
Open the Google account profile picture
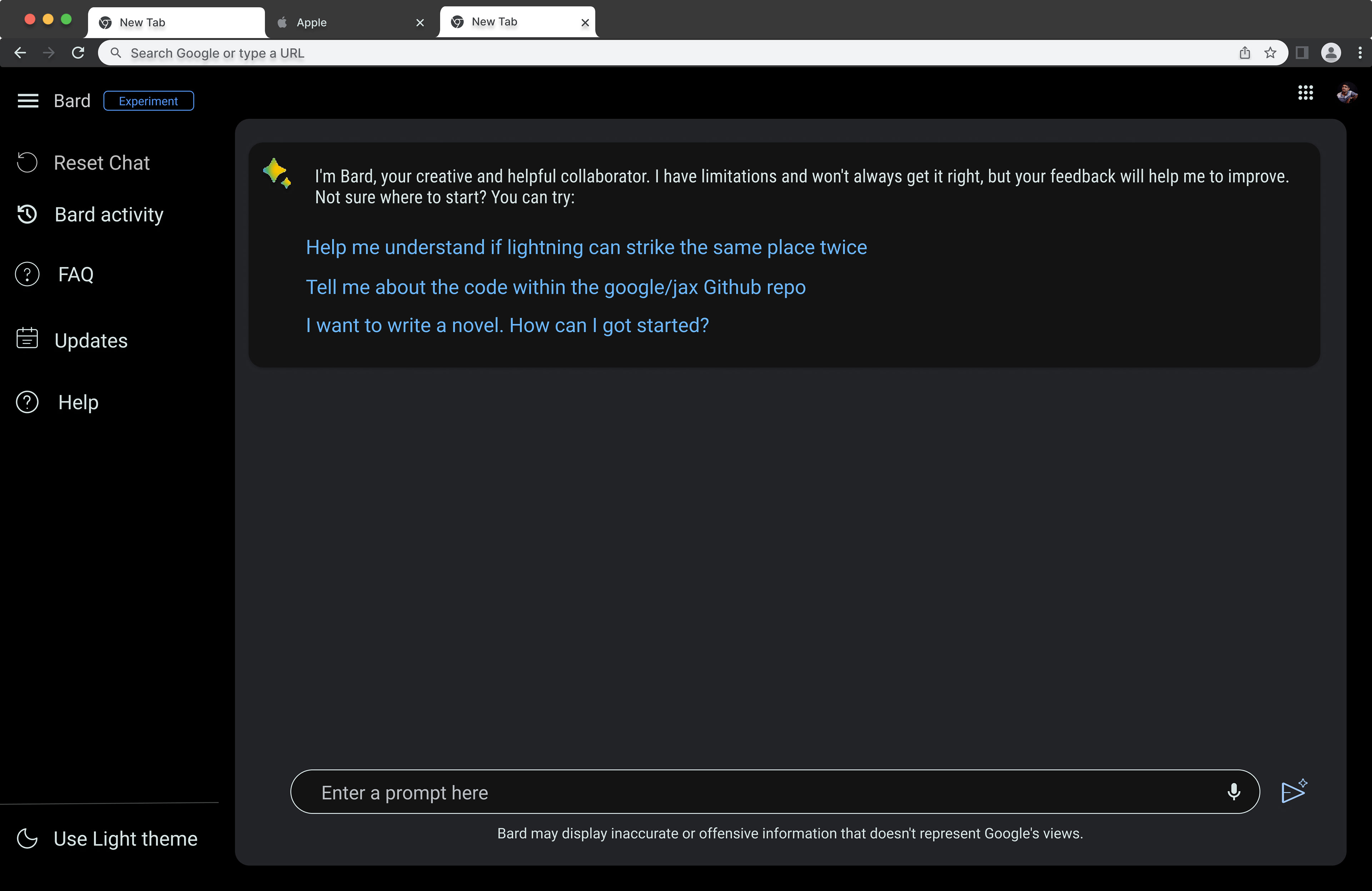click(x=1347, y=93)
